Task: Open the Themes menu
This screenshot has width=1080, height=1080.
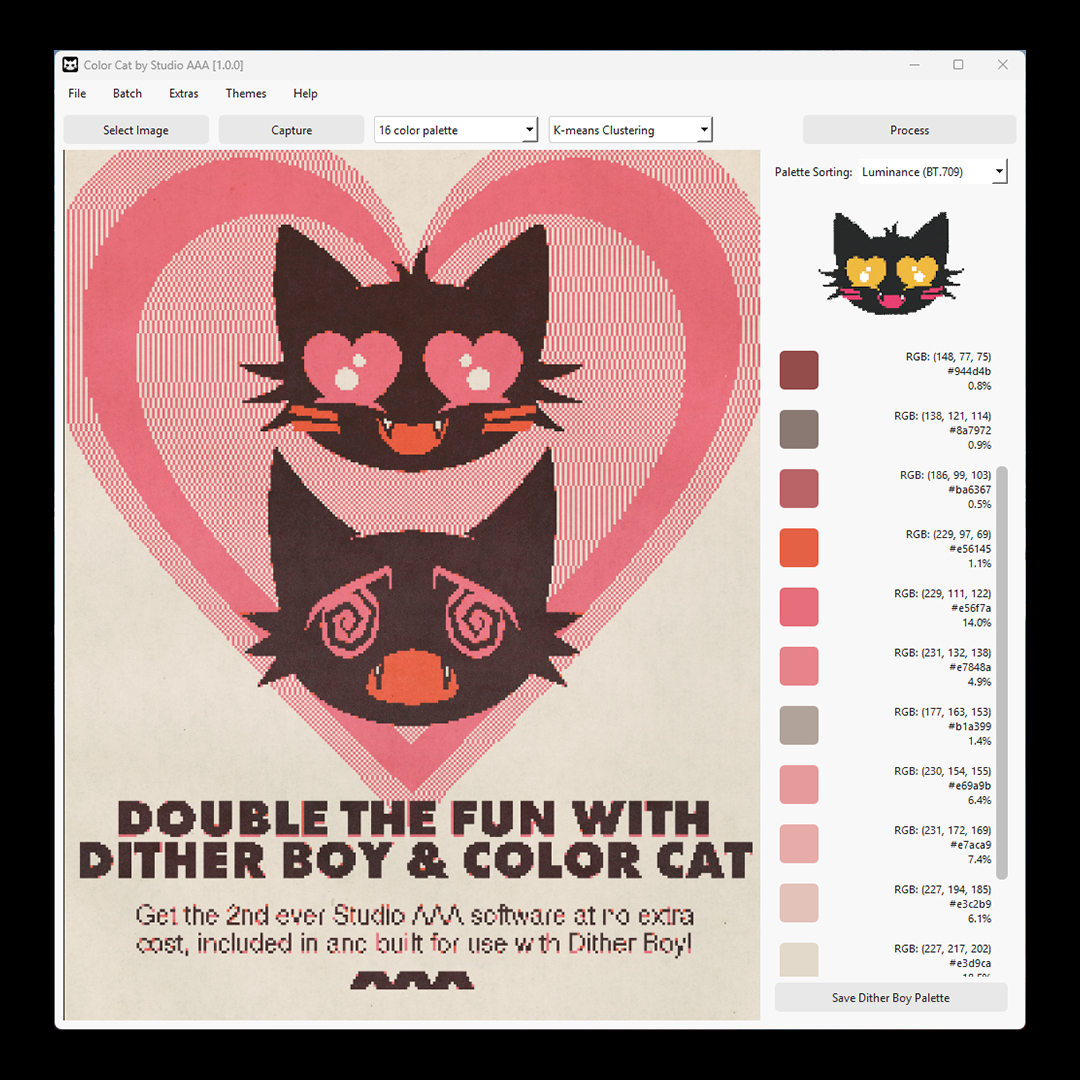Action: [x=245, y=93]
